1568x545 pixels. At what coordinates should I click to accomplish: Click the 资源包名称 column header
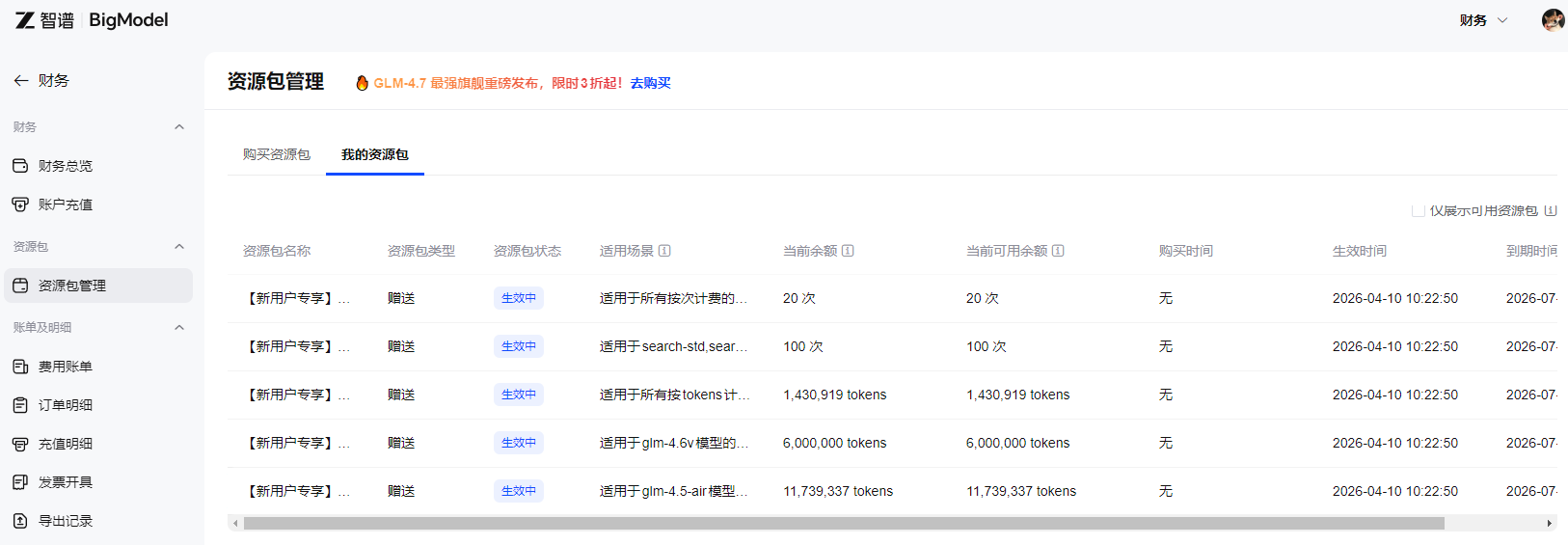tap(277, 251)
